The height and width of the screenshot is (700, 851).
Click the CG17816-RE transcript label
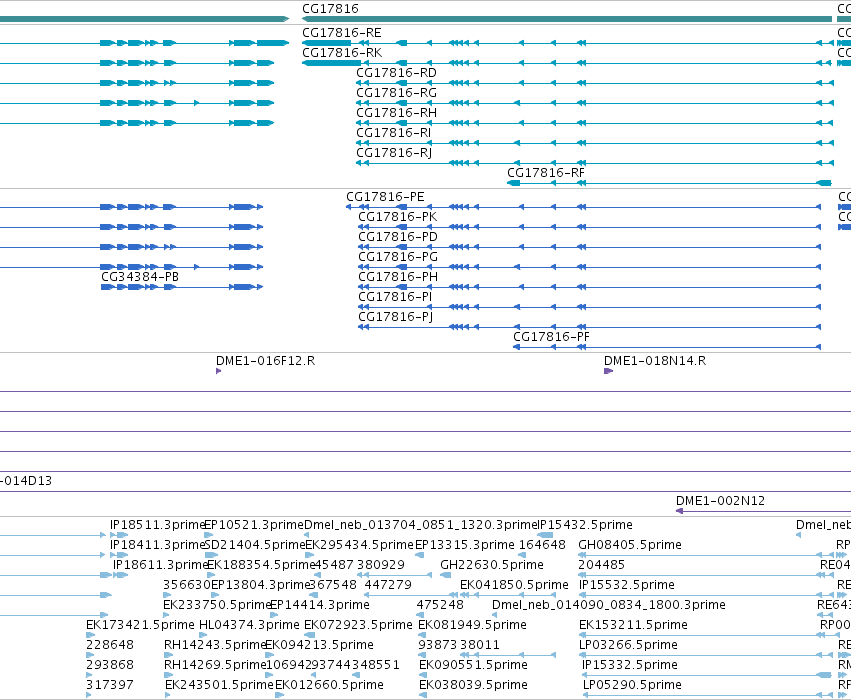coord(341,33)
